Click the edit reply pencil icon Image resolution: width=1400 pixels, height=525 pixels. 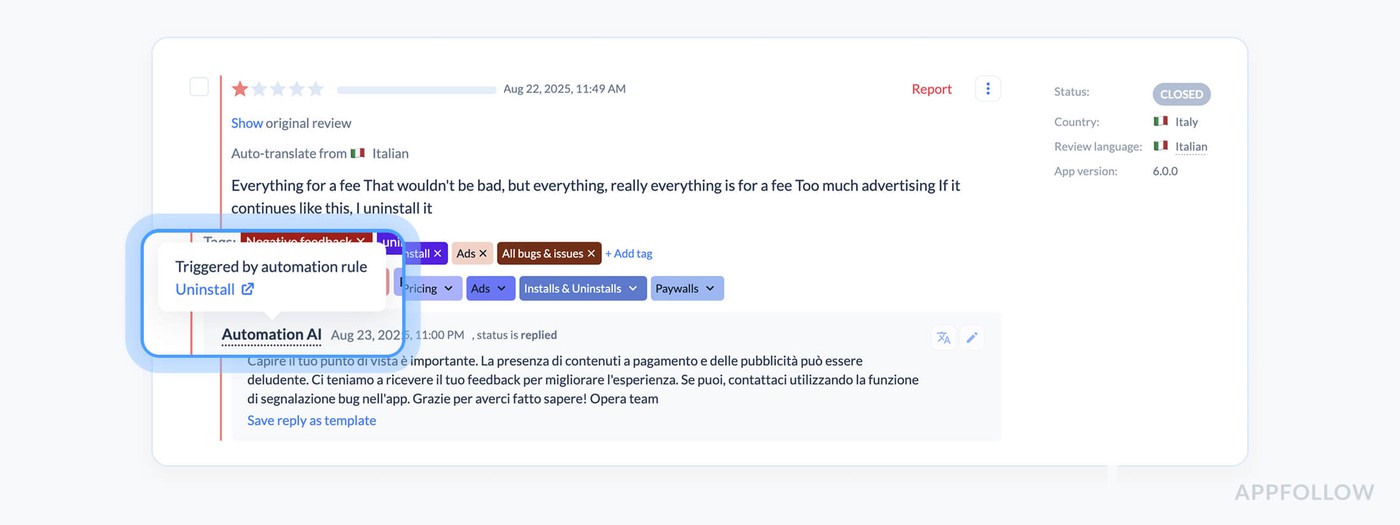[x=971, y=338]
